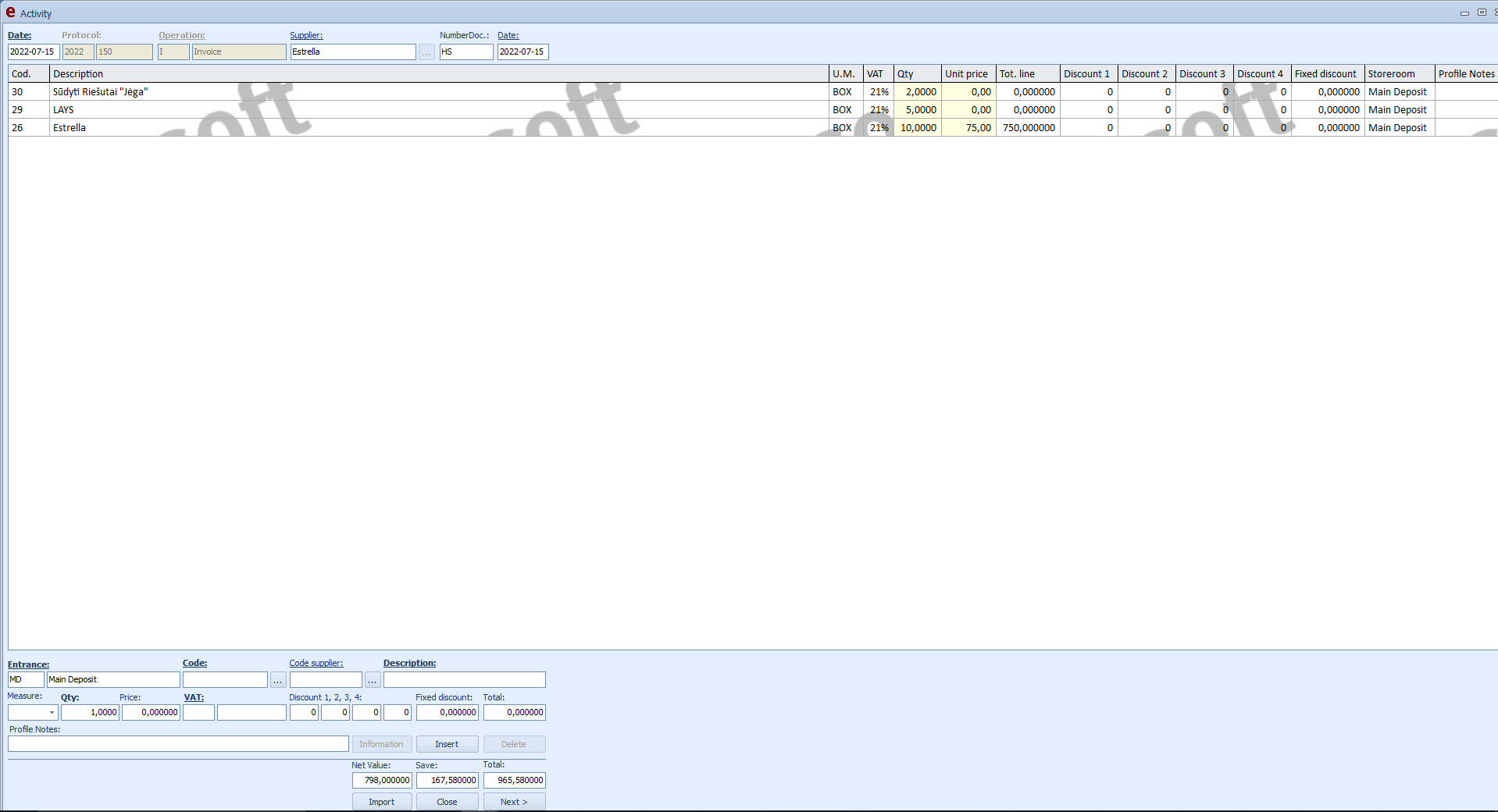The image size is (1498, 812).
Task: Focus the VAT code field
Action: pos(198,713)
